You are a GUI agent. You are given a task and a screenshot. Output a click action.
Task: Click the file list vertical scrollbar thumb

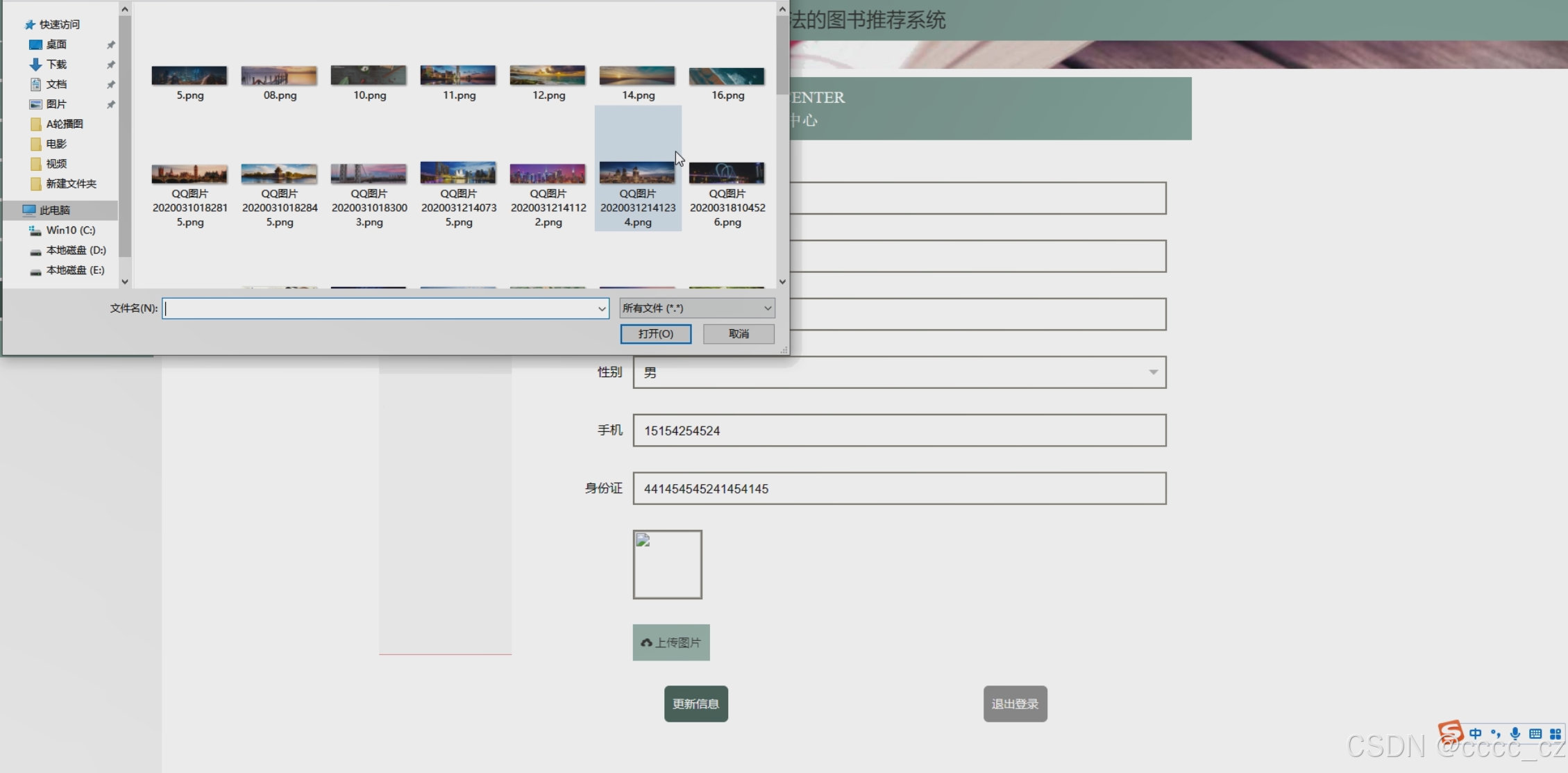782,55
